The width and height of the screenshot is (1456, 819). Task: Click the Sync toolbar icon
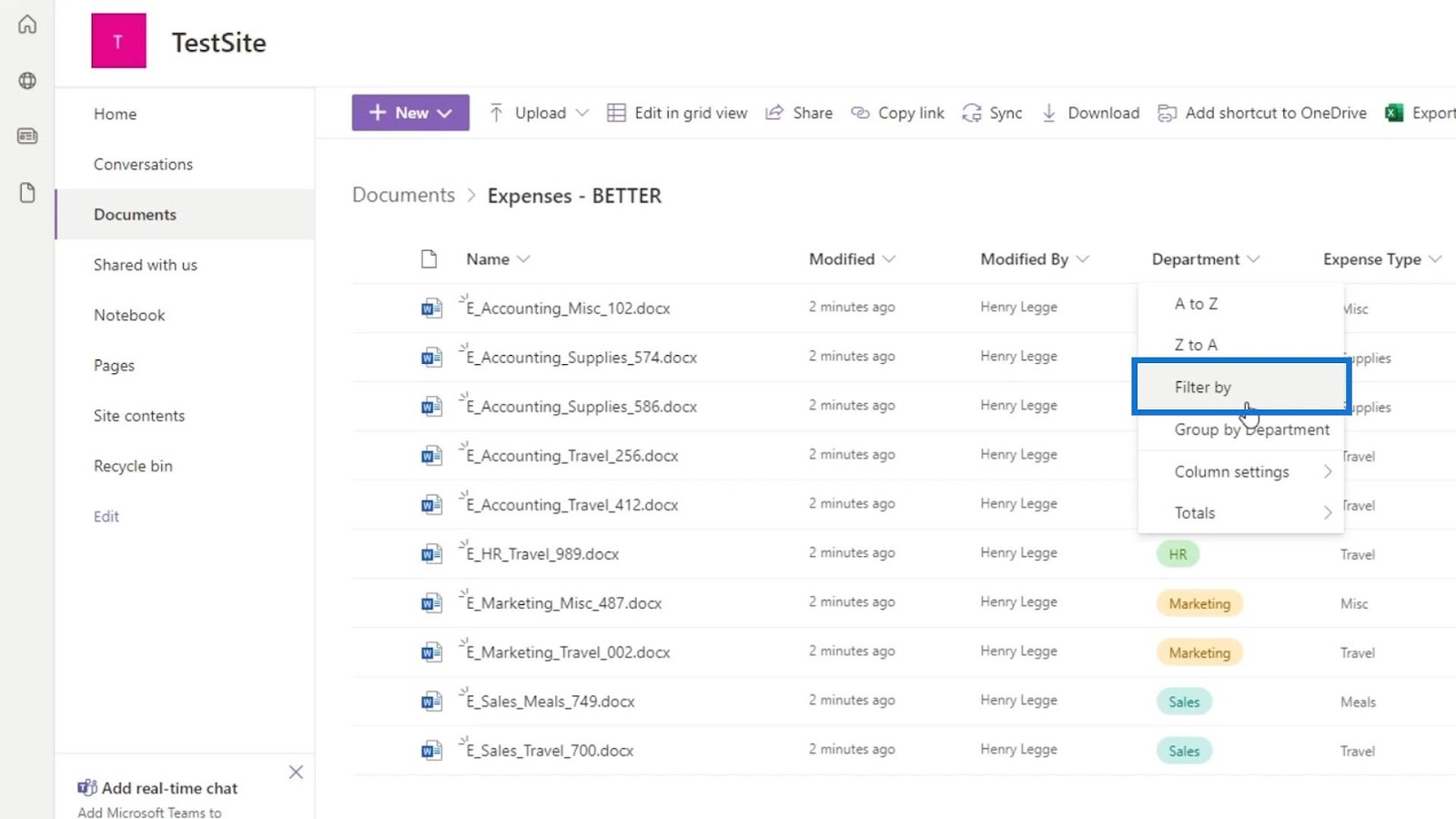[x=972, y=113]
